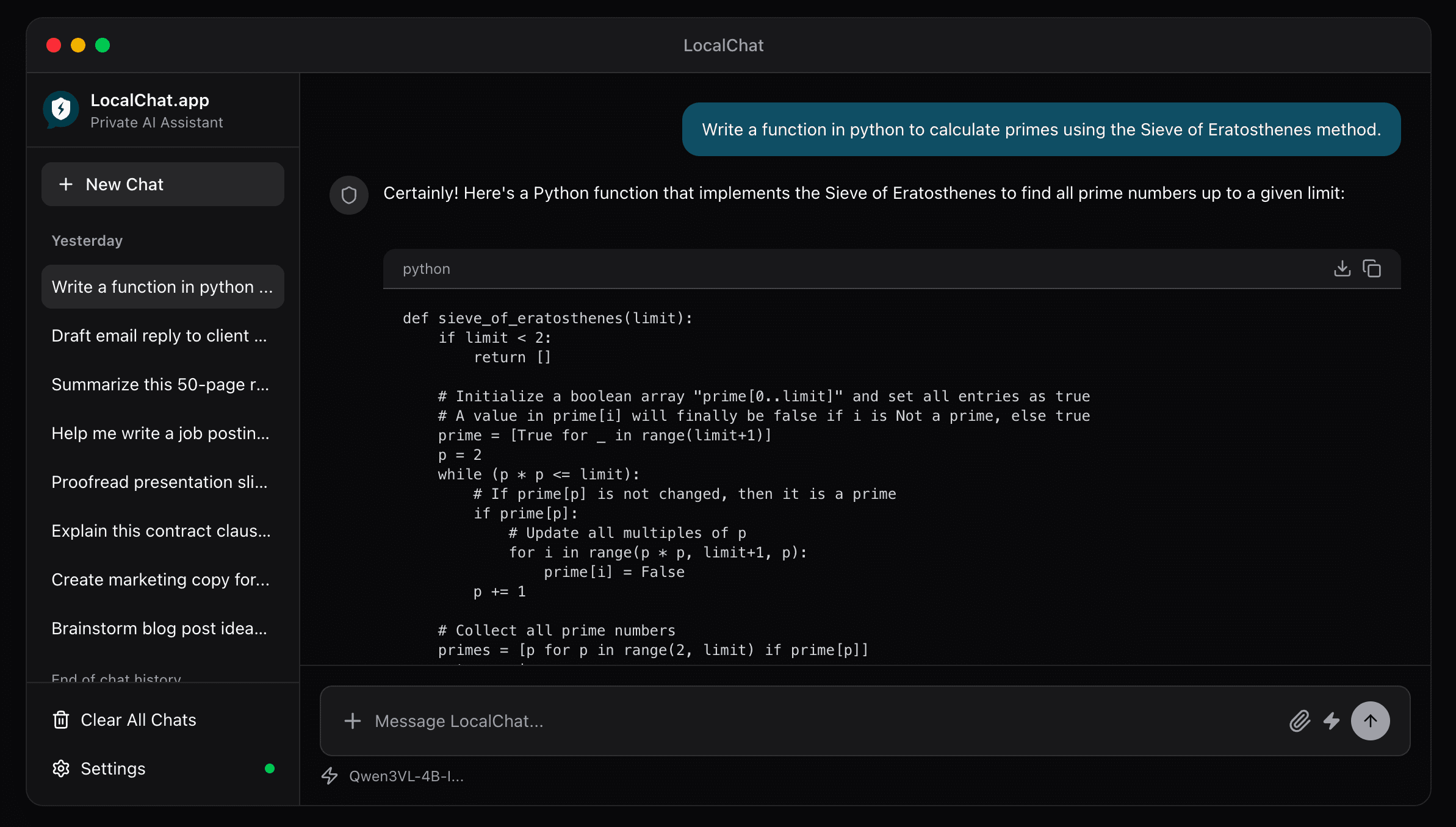1456x827 pixels.
Task: Click 'Private AI Assistant' subtitle
Action: [x=157, y=123]
